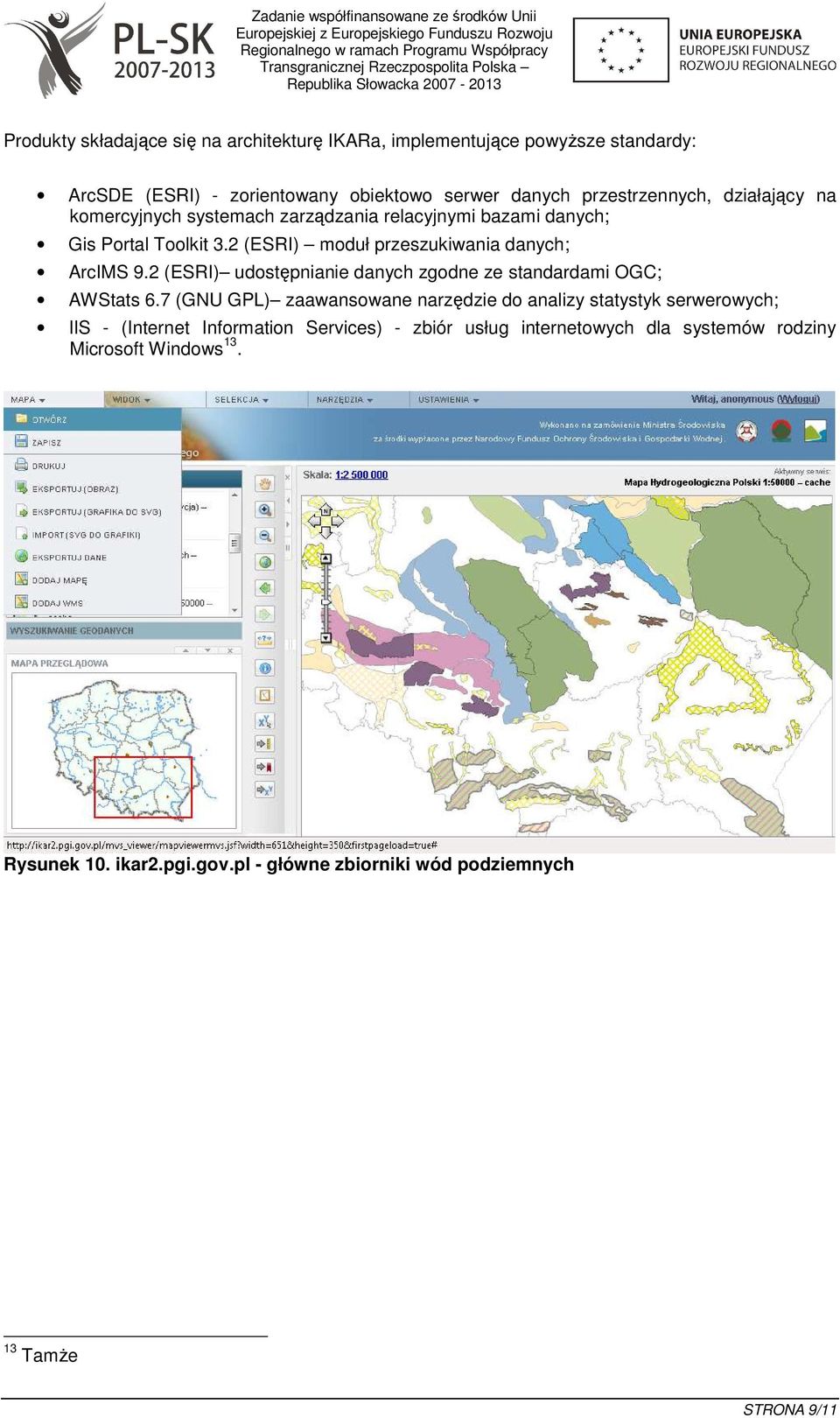Screen dimensions: 840x1418
Task: Click 'Mapa Hydrogeologiczna Polski 1:50000 – cache' label
Action: (x=727, y=482)
